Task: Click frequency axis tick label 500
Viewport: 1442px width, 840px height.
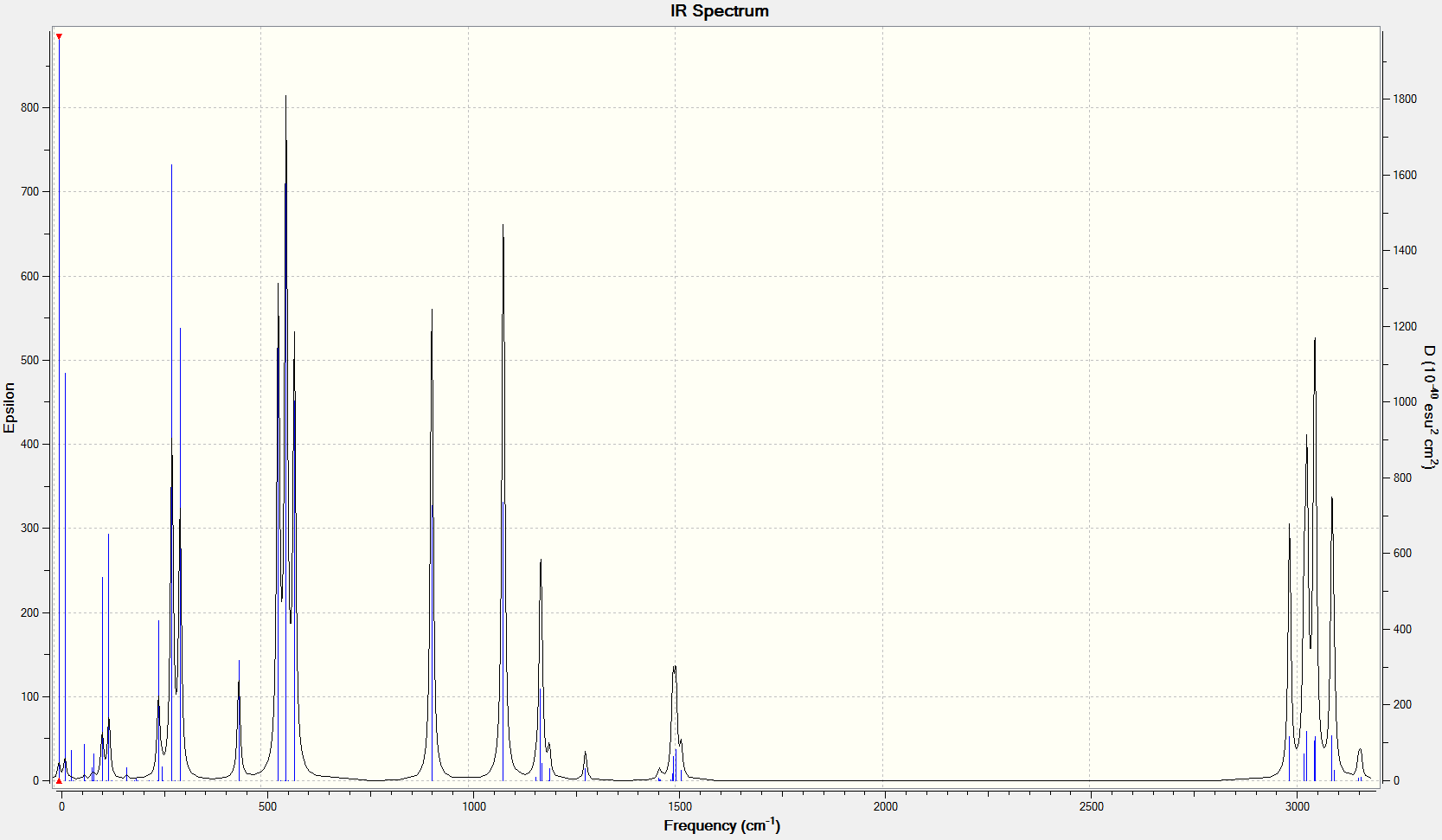Action: tap(268, 806)
